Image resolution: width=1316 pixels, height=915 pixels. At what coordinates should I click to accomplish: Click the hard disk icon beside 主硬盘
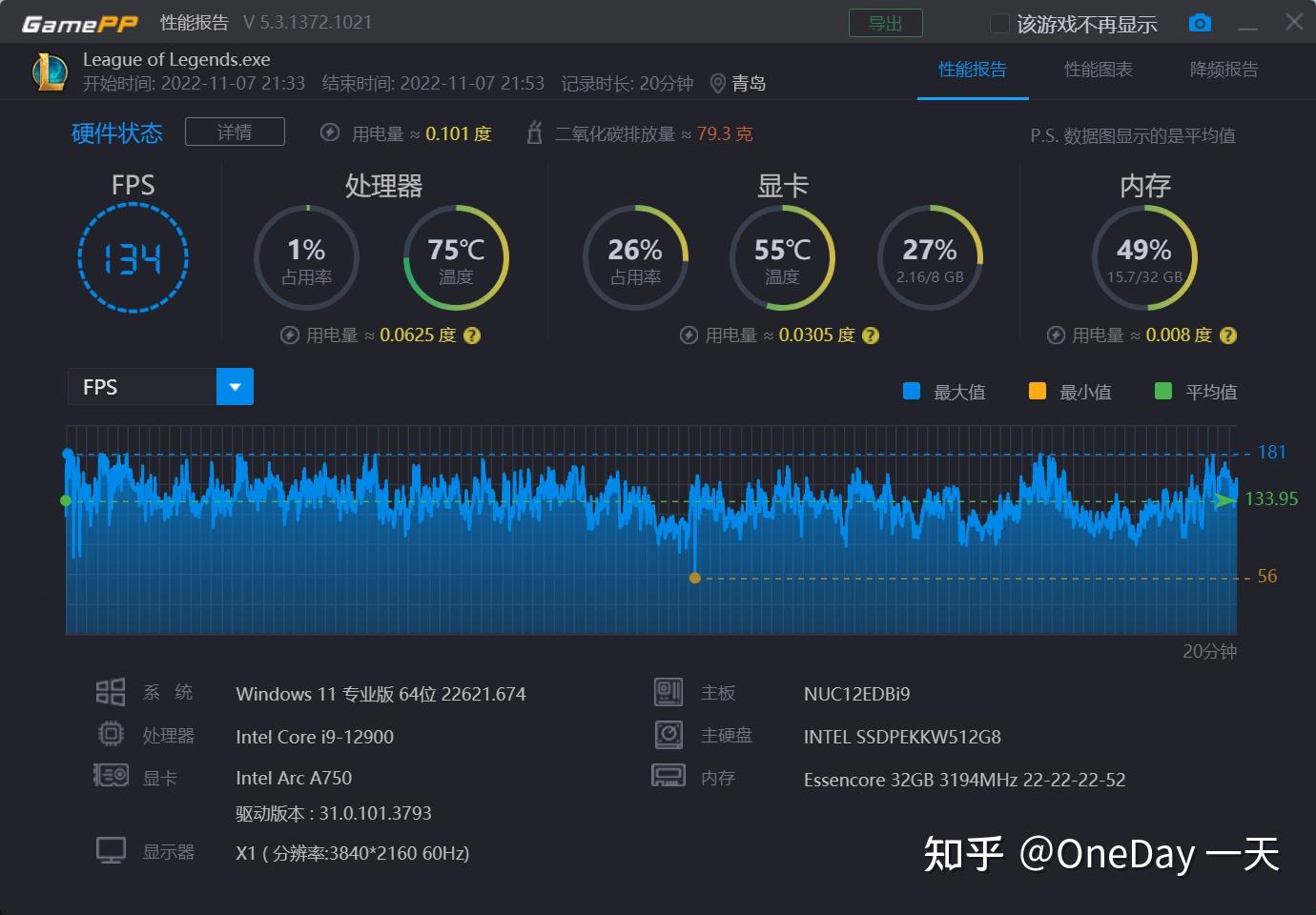point(668,734)
